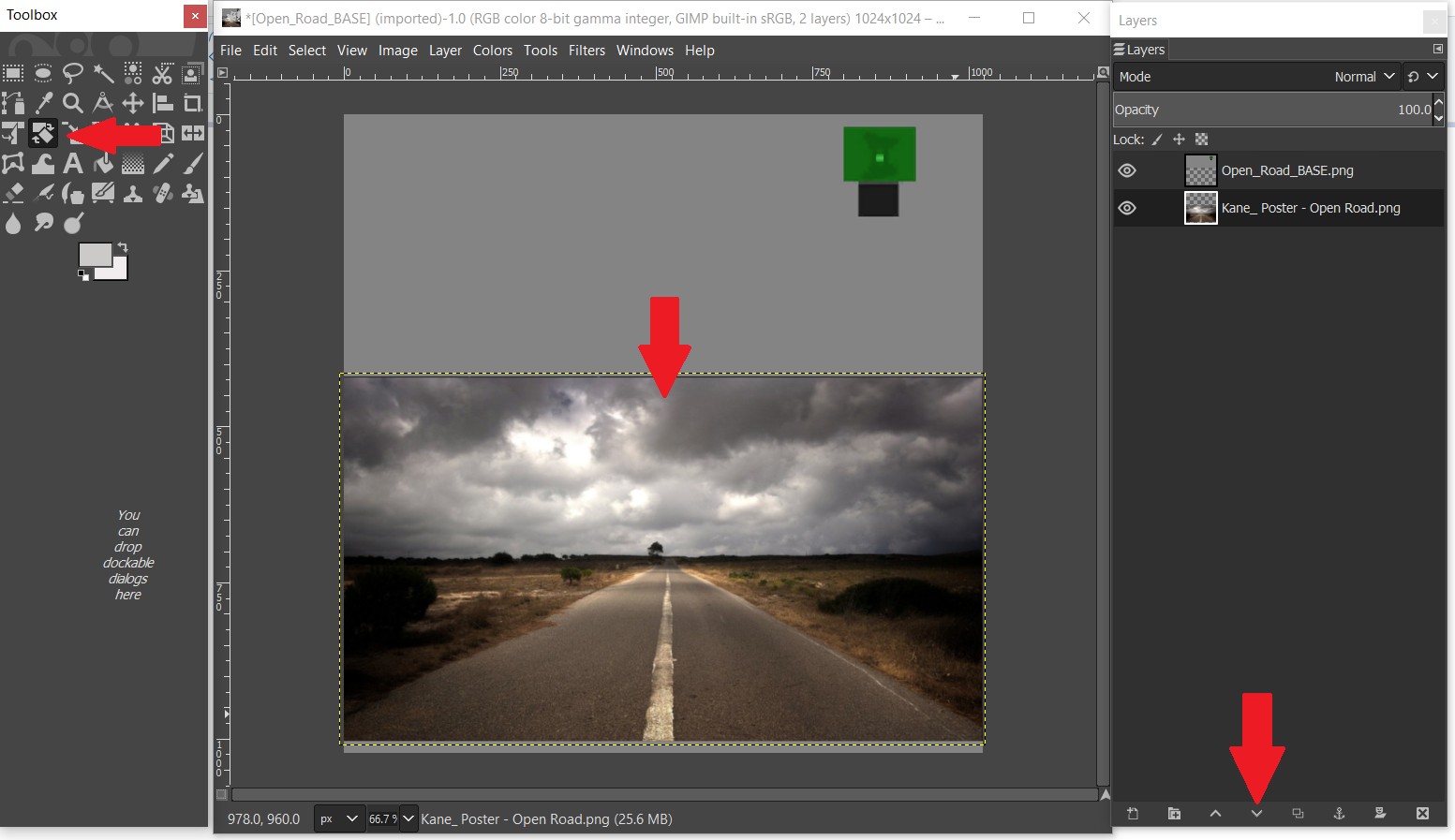Open the zoom percentage dropdown
The width and height of the screenshot is (1455, 840).
[x=408, y=818]
